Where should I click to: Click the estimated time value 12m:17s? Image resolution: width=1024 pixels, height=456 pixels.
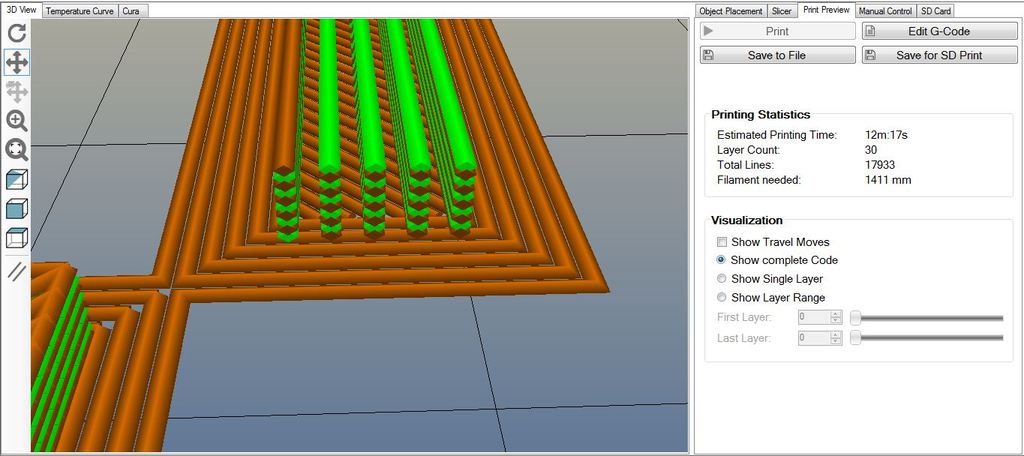(886, 135)
